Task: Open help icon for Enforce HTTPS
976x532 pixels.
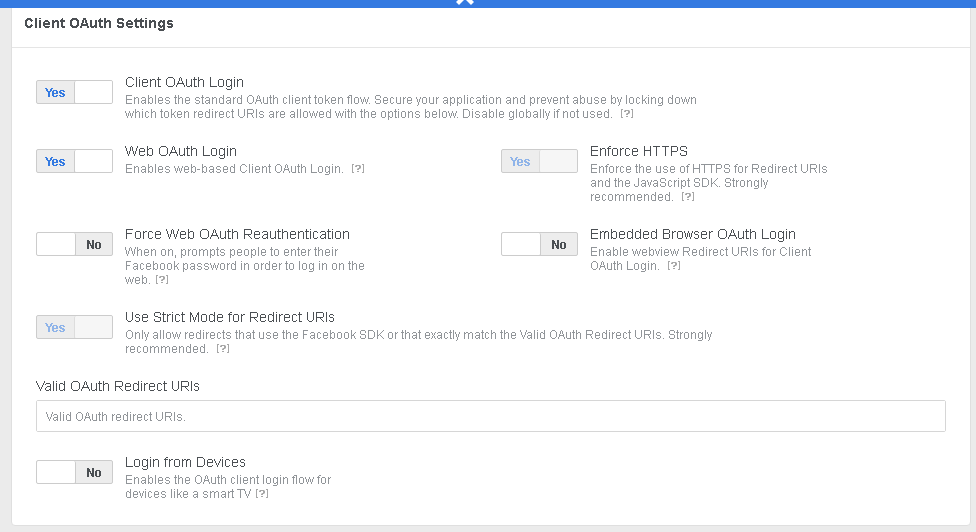Action: click(688, 197)
